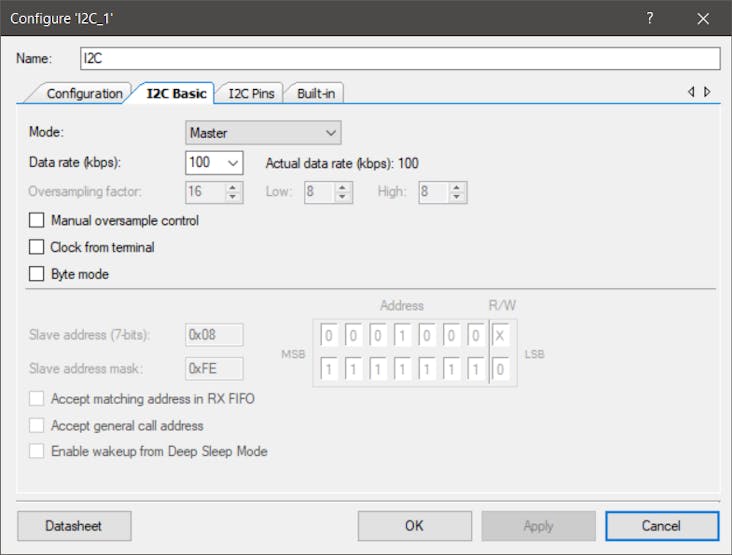
Task: Open the I2C Pins tab
Action: coord(250,93)
